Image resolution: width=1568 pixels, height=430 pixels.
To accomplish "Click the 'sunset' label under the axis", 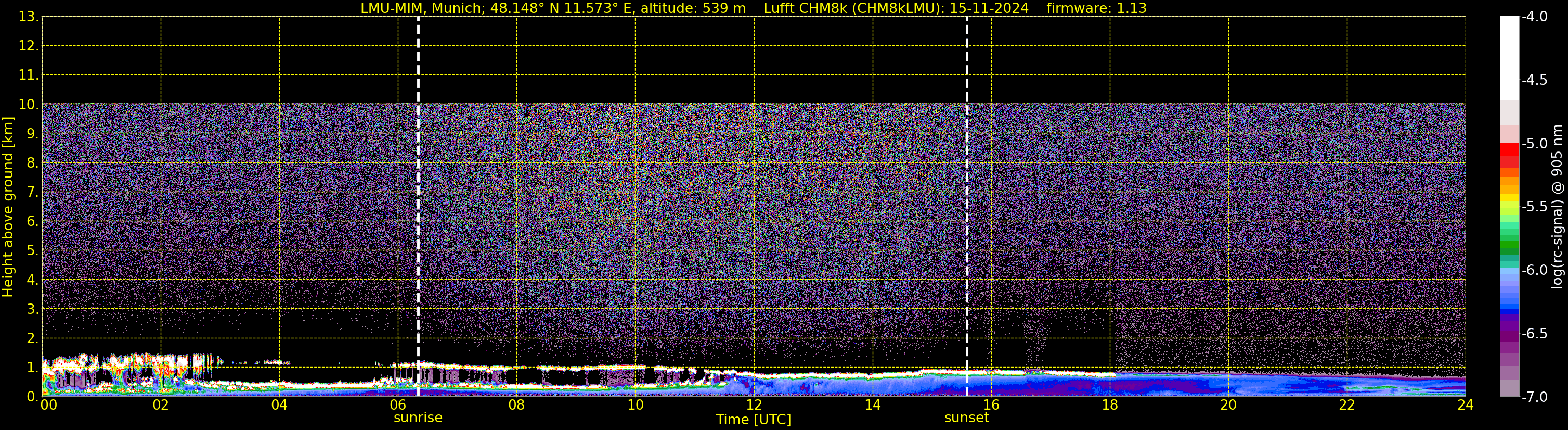I will pyautogui.click(x=967, y=418).
